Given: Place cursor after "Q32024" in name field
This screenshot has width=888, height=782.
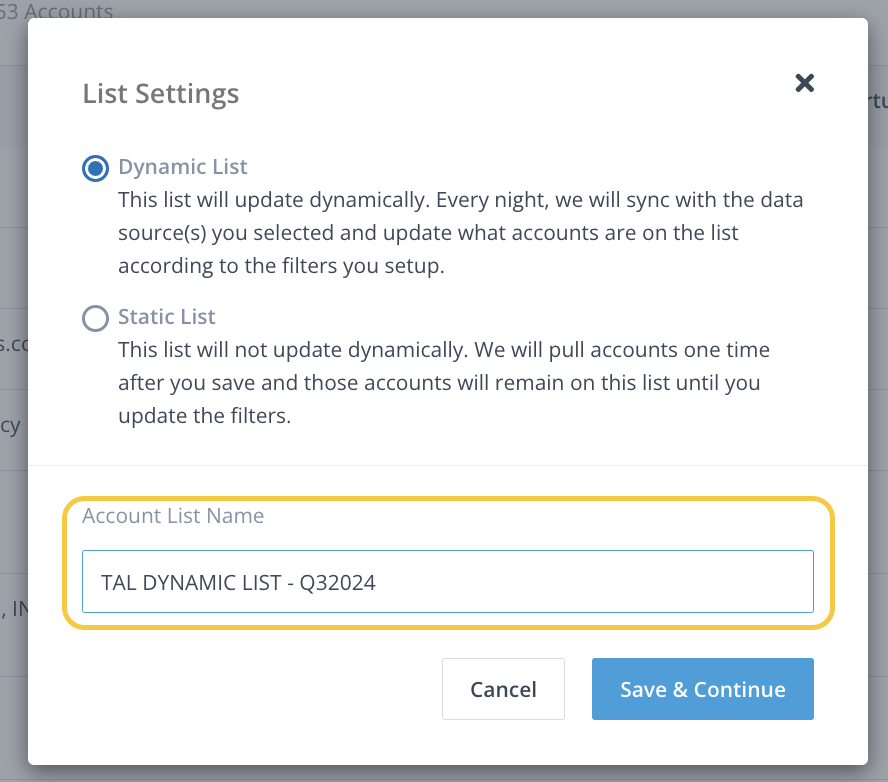Looking at the screenshot, I should pos(378,582).
